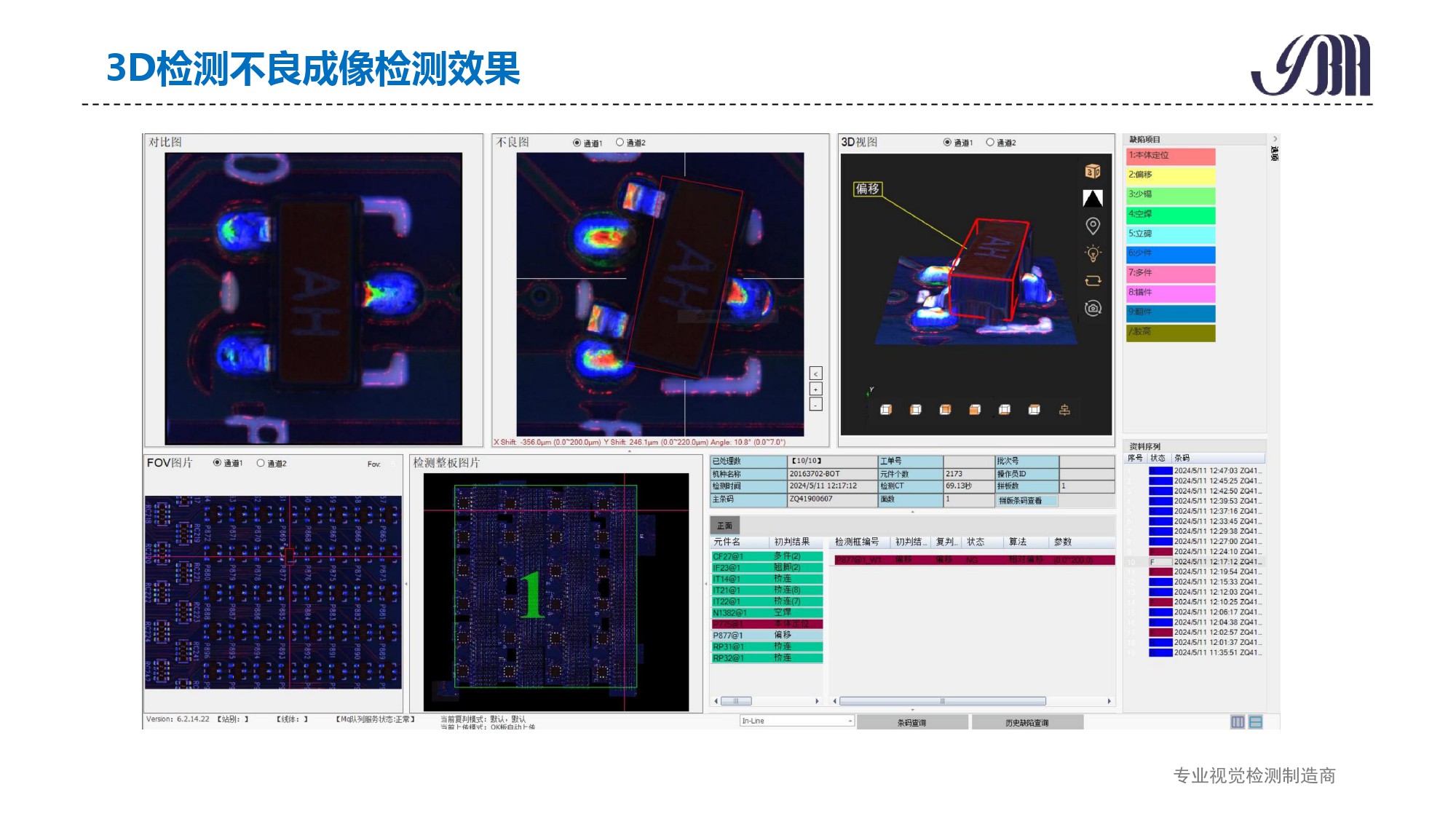1456x819 pixels.
Task: Click the black triangle height-map icon
Action: click(1092, 198)
